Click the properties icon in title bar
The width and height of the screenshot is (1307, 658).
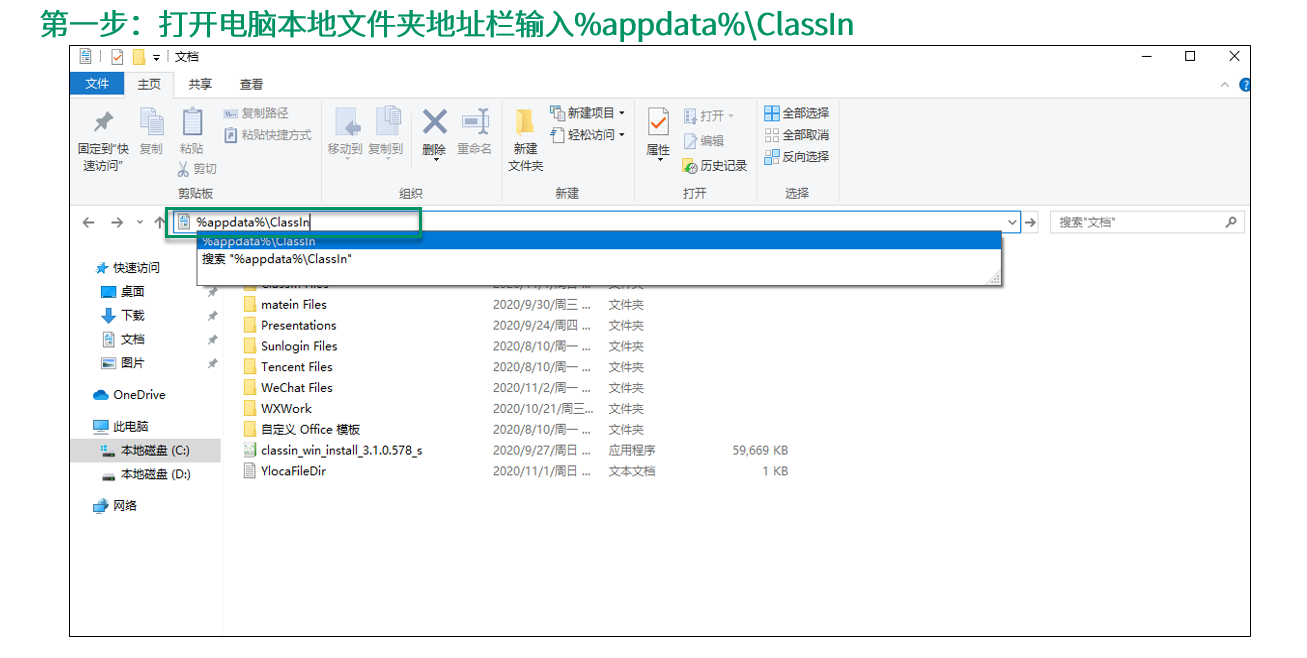point(117,57)
